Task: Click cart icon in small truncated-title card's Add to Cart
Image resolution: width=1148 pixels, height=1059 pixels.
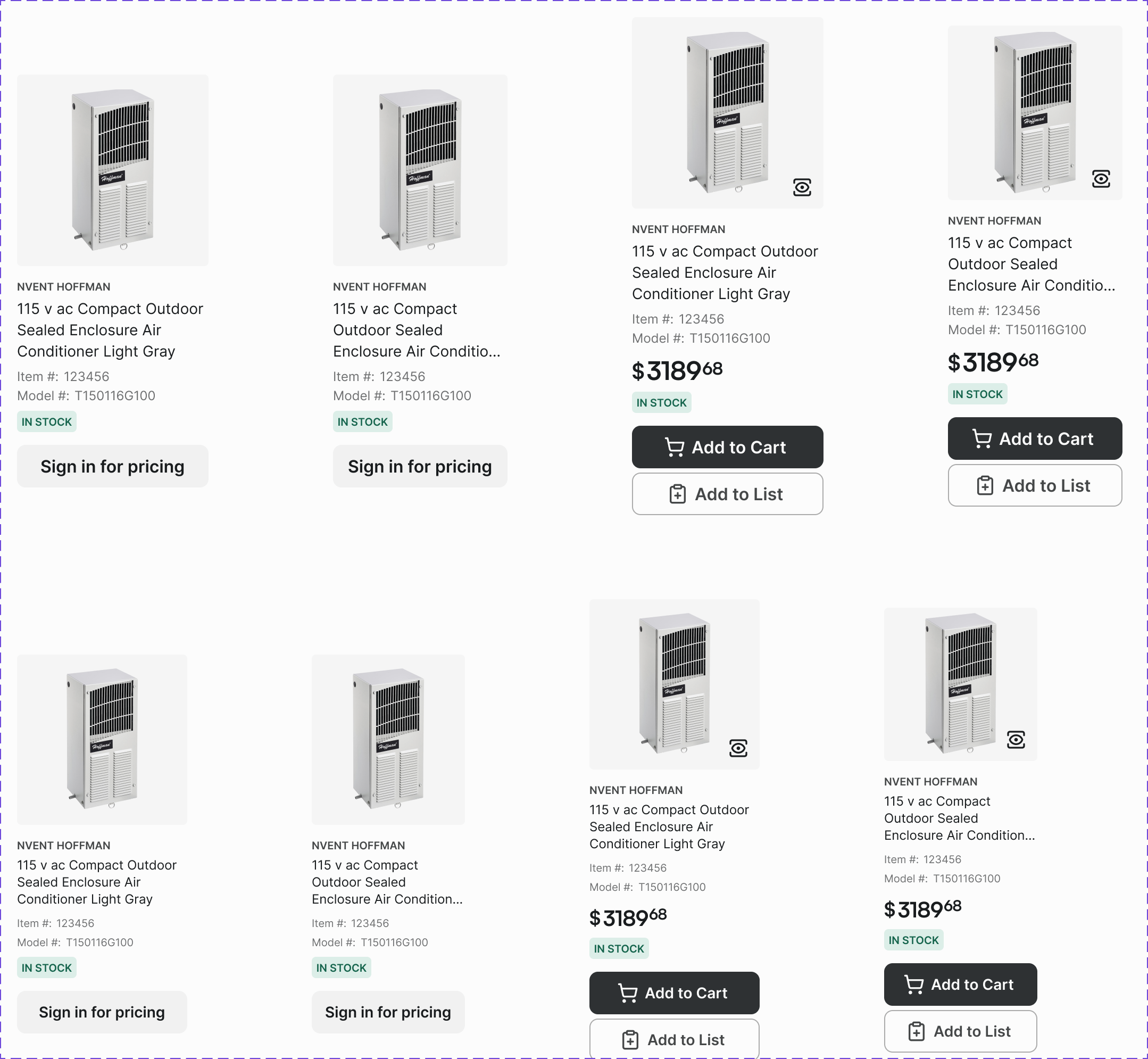Action: tap(914, 984)
